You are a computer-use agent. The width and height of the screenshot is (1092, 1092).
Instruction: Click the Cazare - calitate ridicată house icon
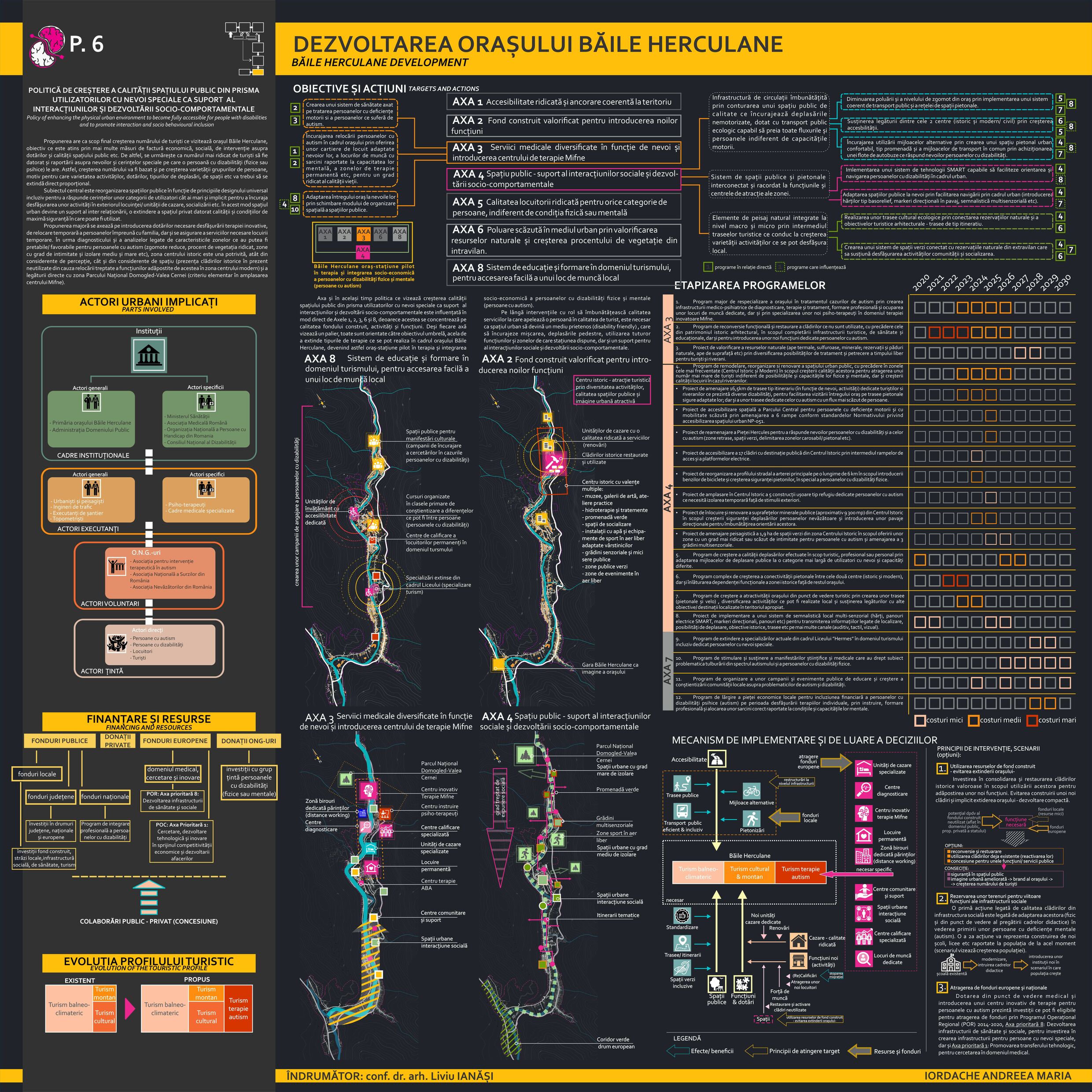[798, 941]
